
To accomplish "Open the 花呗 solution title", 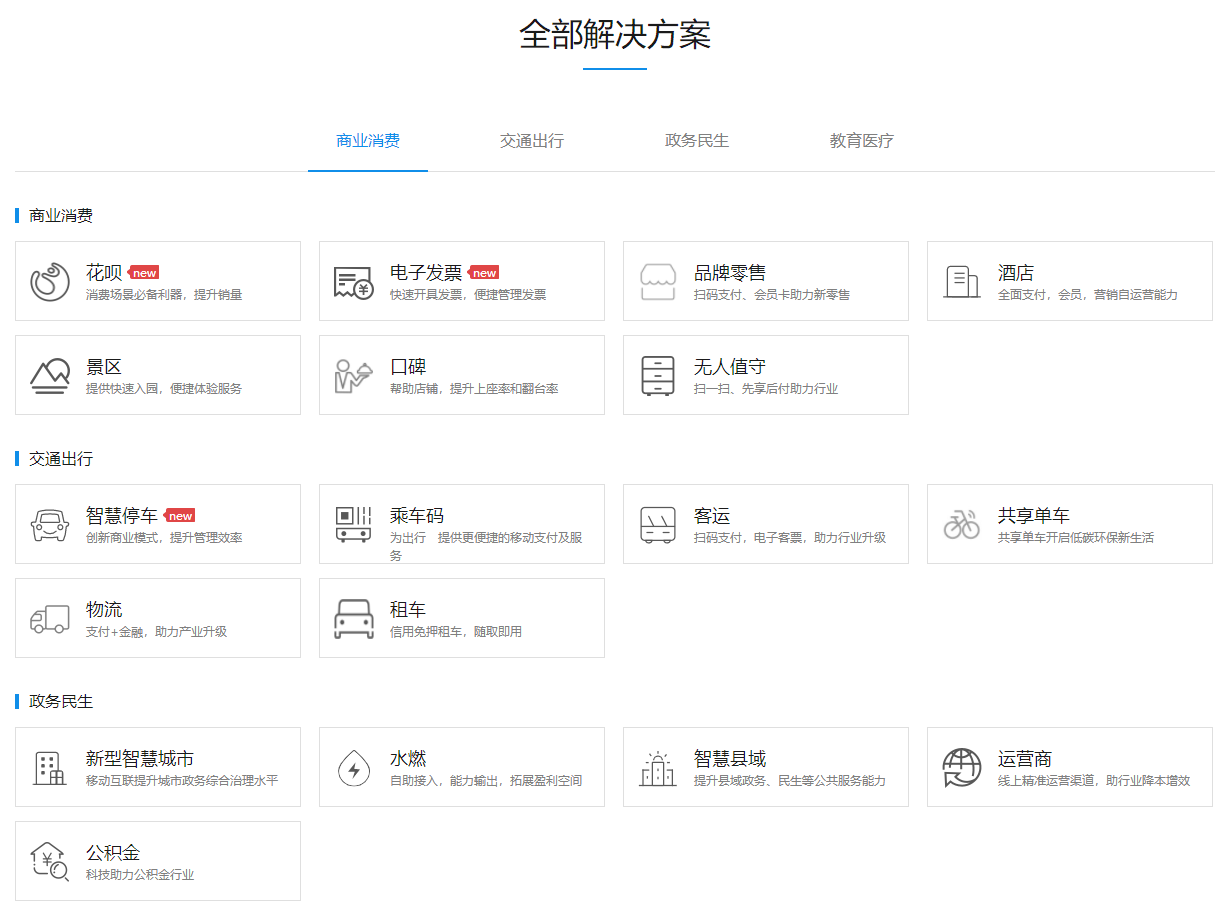I will pyautogui.click(x=104, y=273).
